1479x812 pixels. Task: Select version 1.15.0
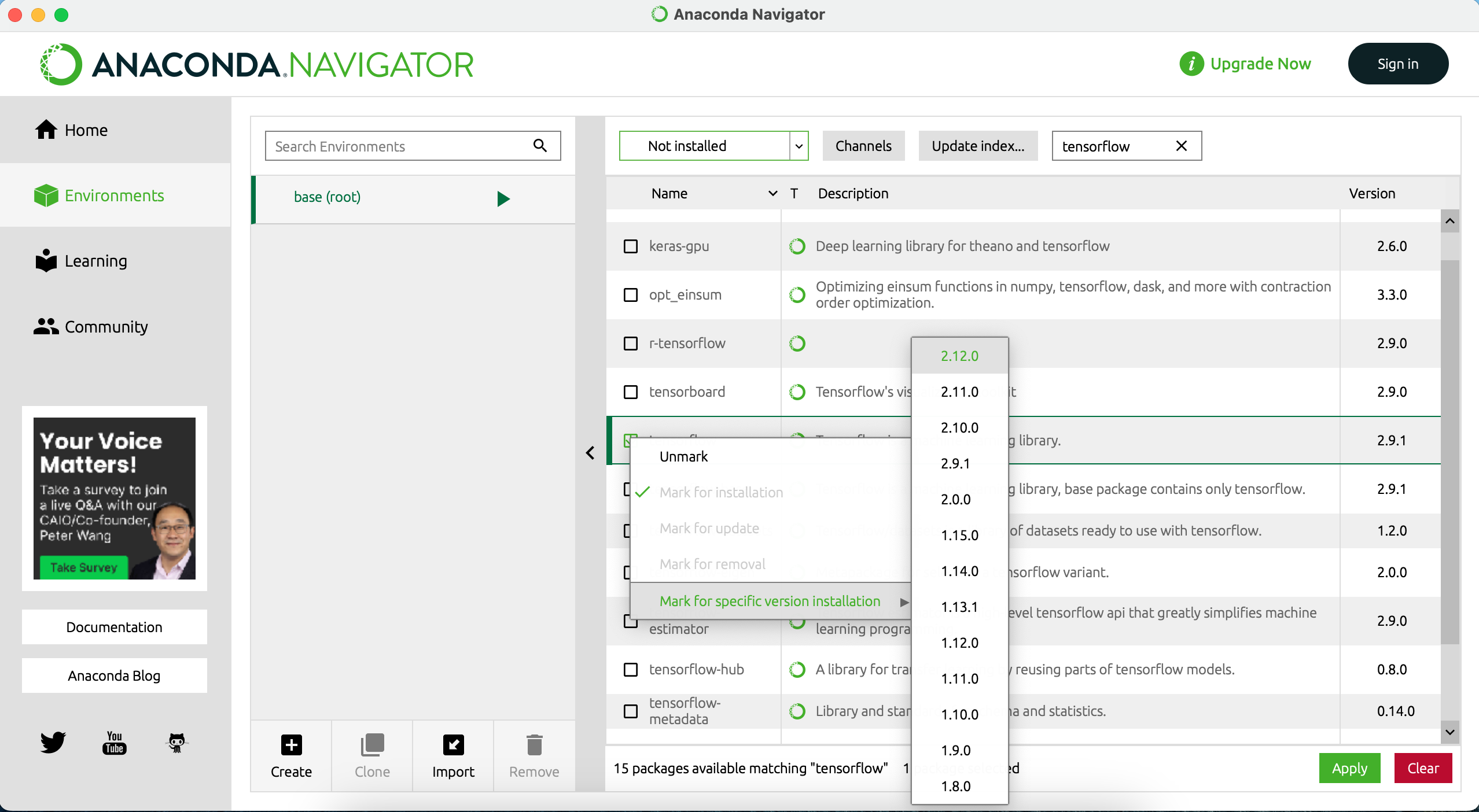(x=959, y=535)
